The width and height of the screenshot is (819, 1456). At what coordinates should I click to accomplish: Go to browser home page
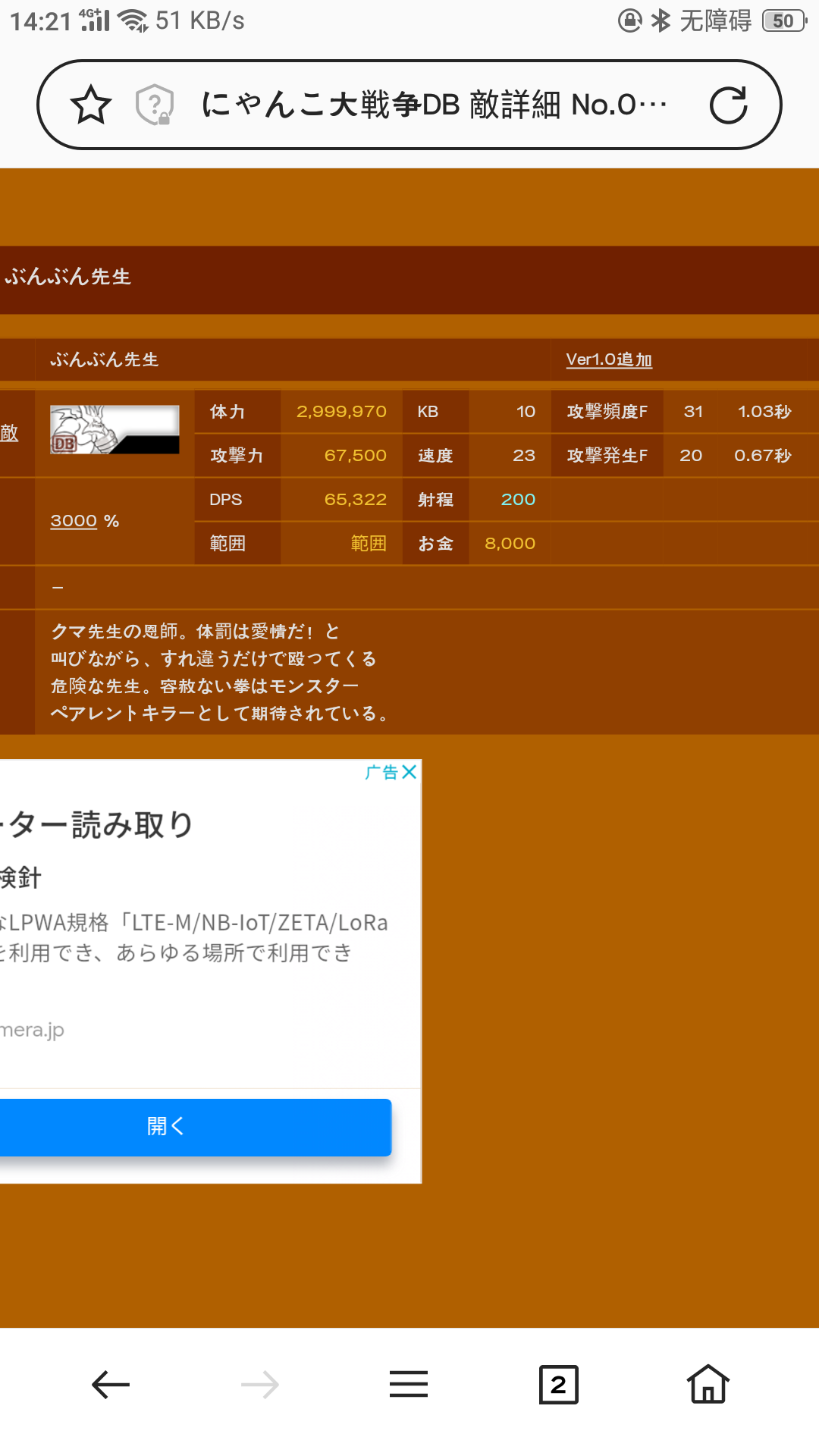click(708, 1385)
